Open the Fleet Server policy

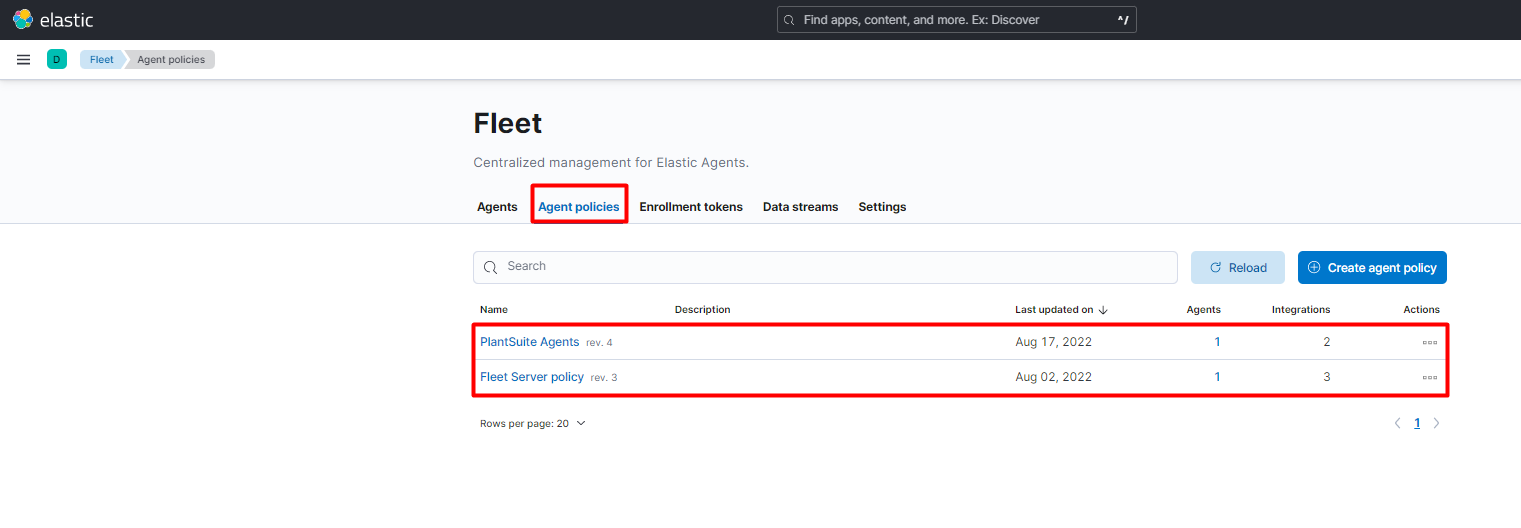coord(532,377)
